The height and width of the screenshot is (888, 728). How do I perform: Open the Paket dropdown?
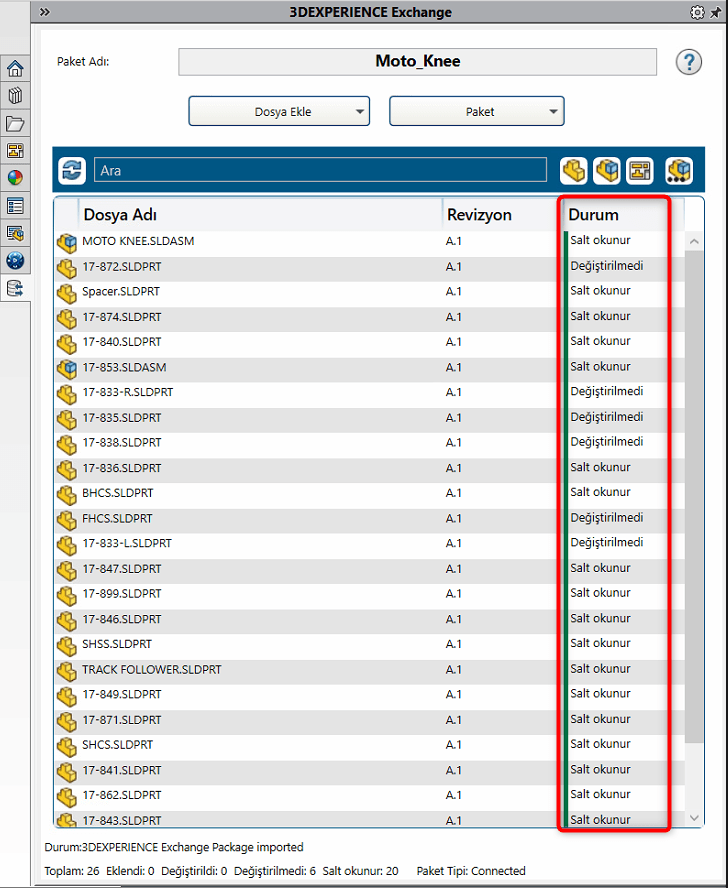click(476, 111)
